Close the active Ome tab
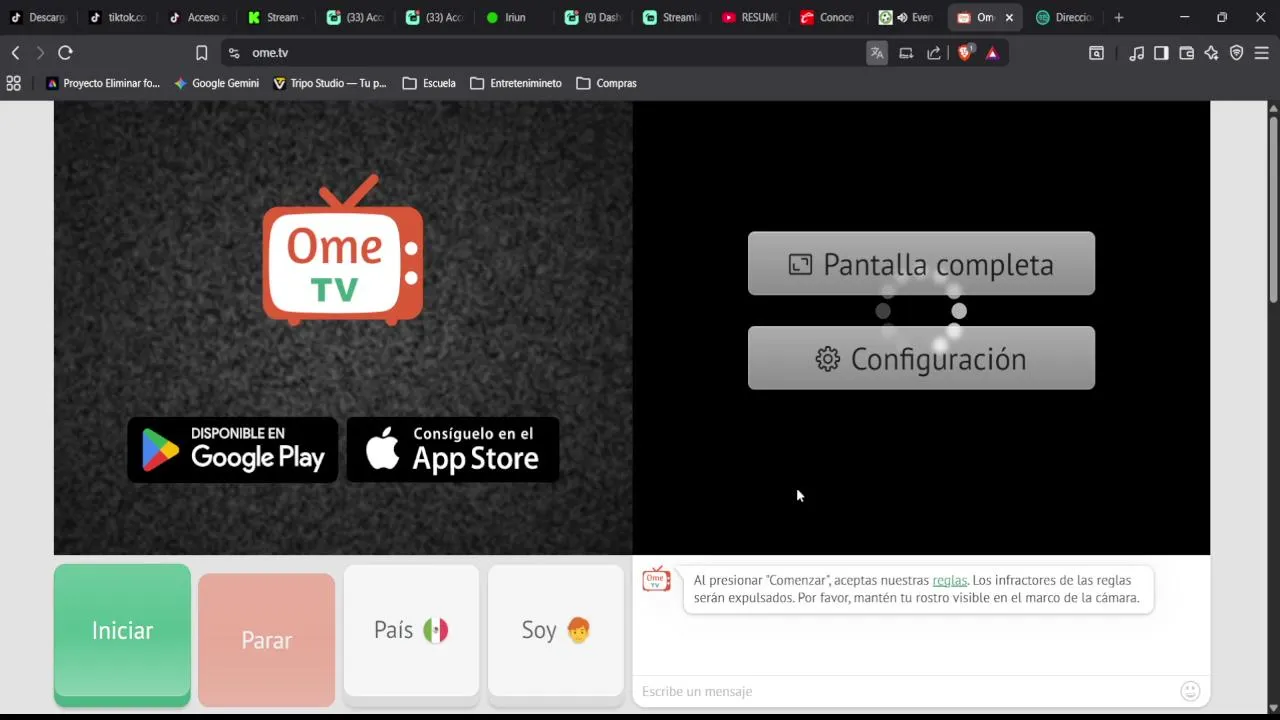 (x=1009, y=17)
